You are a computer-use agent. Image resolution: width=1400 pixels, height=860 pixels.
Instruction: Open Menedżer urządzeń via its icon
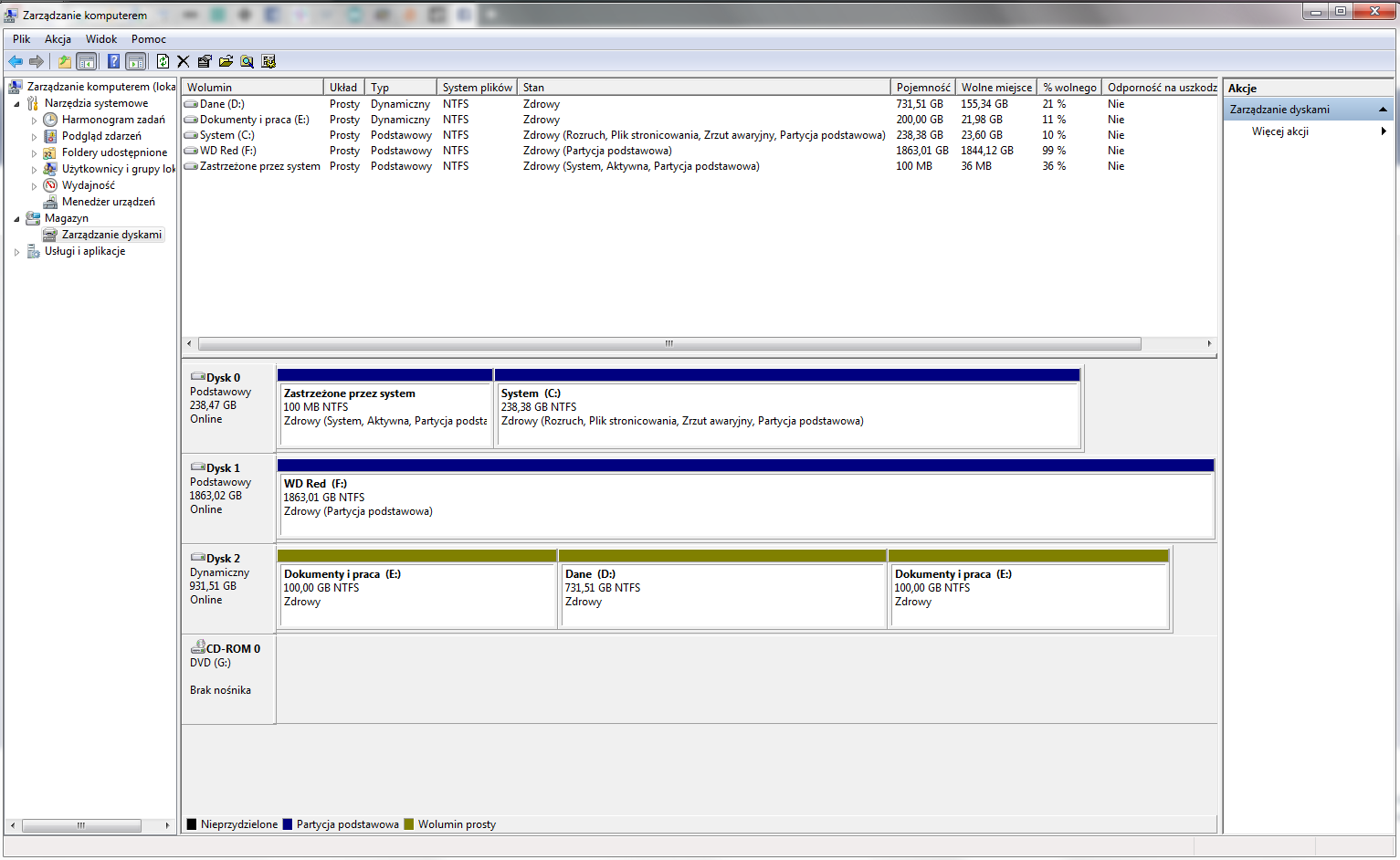tap(50, 202)
